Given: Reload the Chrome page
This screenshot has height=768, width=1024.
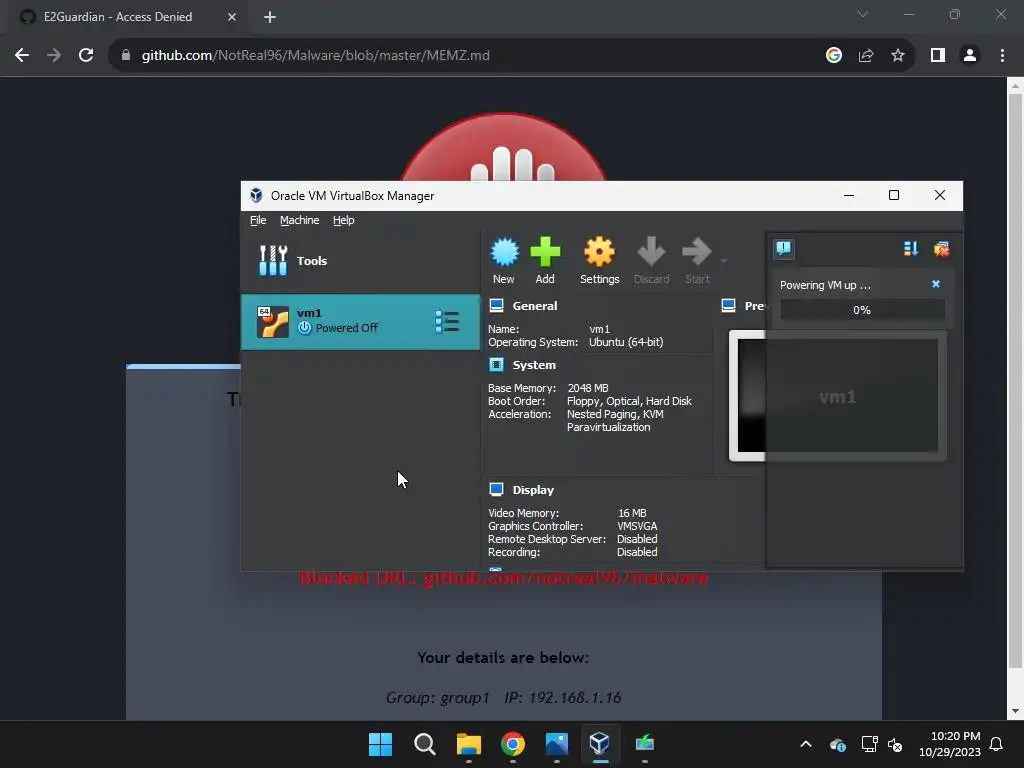Looking at the screenshot, I should 86,56.
